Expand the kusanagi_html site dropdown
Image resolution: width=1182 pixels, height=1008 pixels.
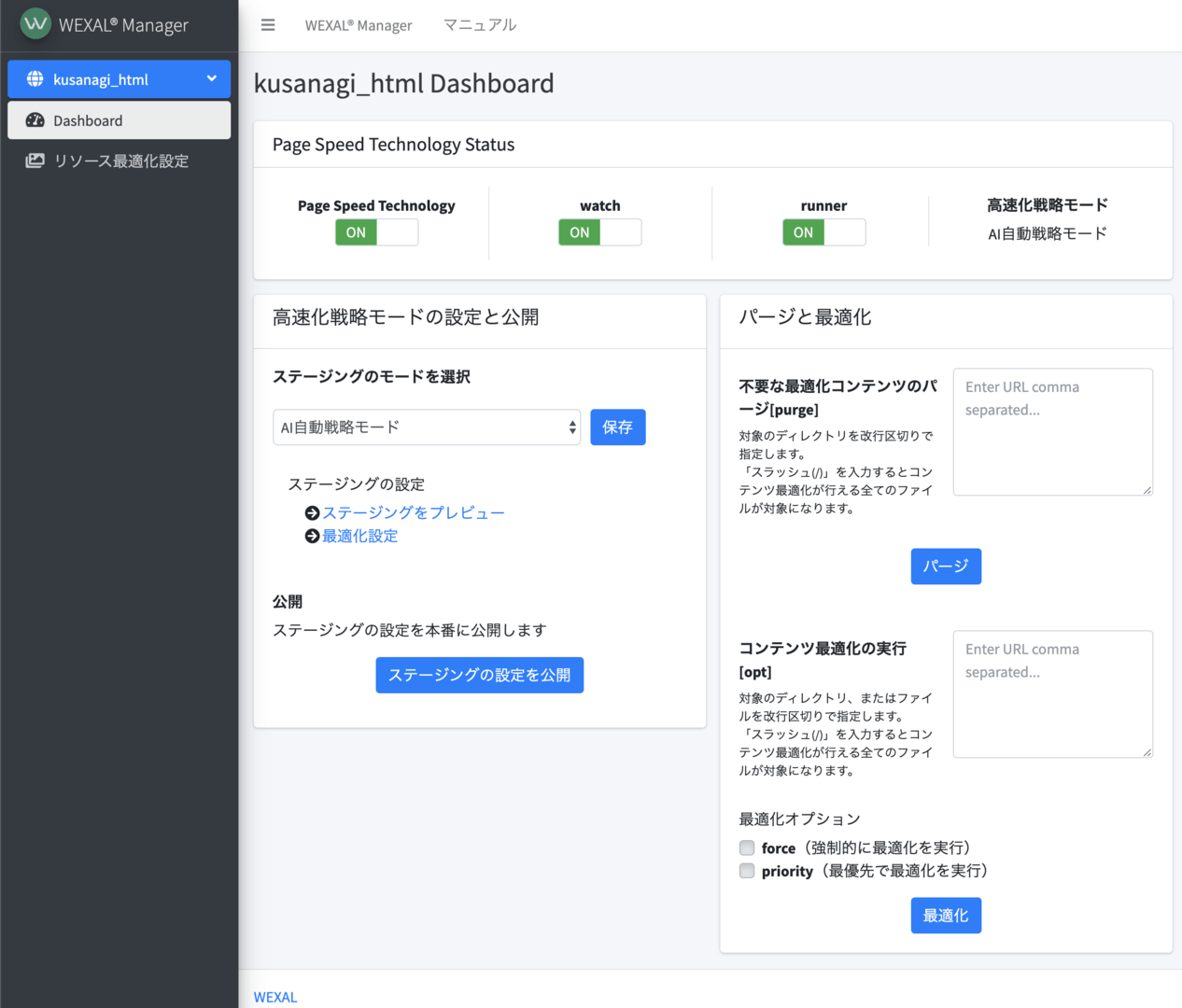(x=120, y=79)
